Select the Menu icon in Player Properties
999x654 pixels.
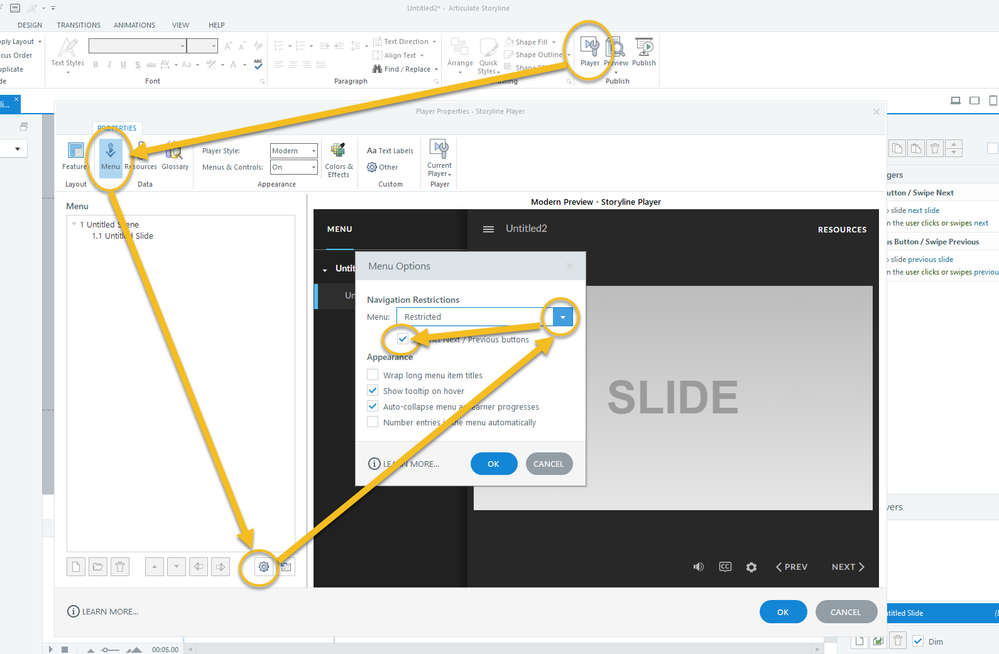(110, 156)
